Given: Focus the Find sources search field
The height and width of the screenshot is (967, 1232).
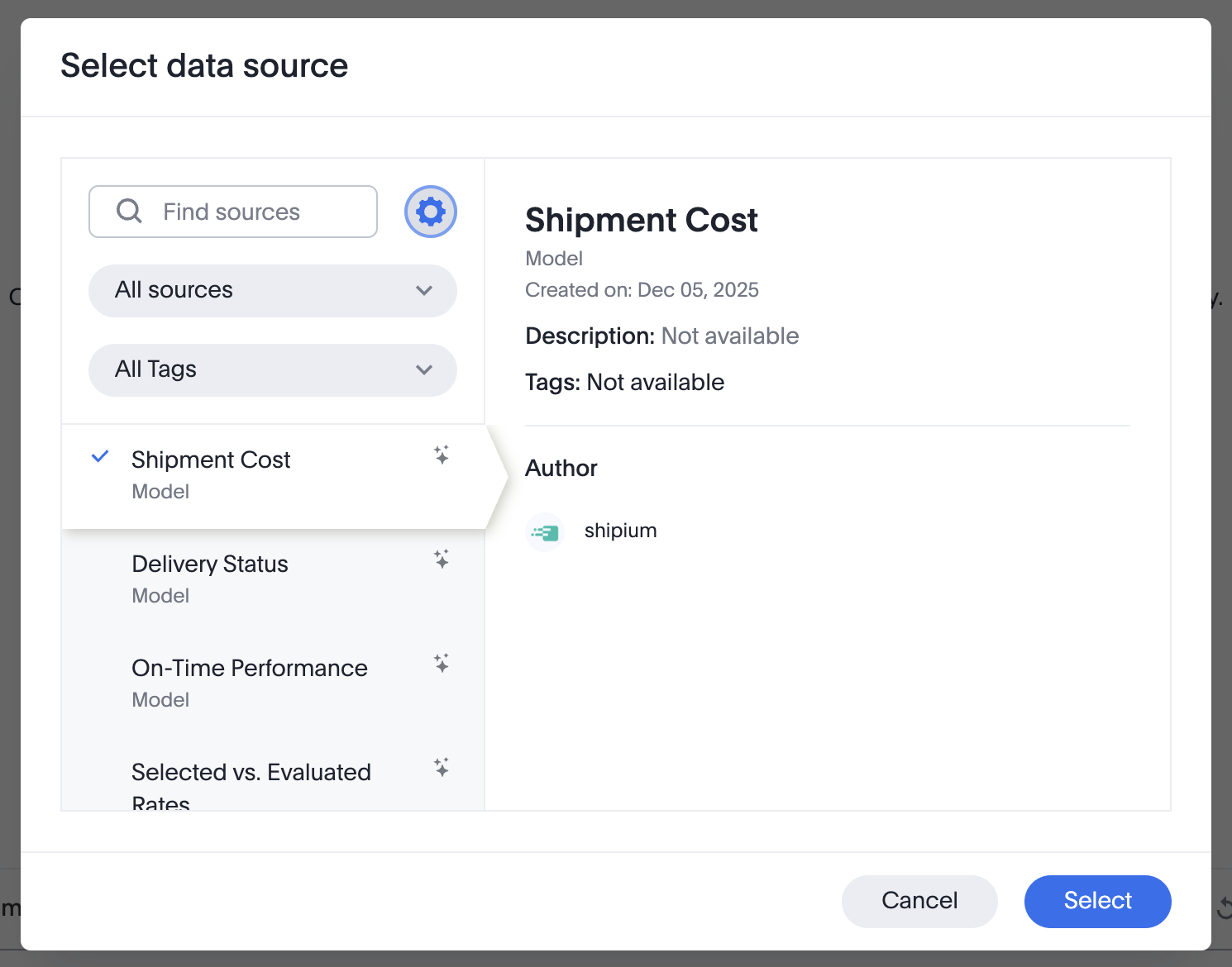Looking at the screenshot, I should point(248,212).
